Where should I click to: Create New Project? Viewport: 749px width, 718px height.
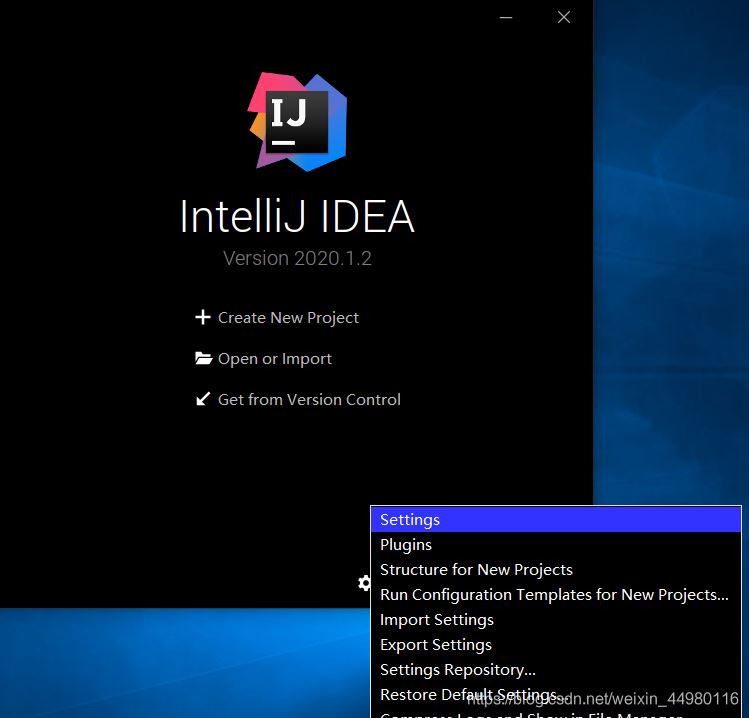click(x=288, y=318)
